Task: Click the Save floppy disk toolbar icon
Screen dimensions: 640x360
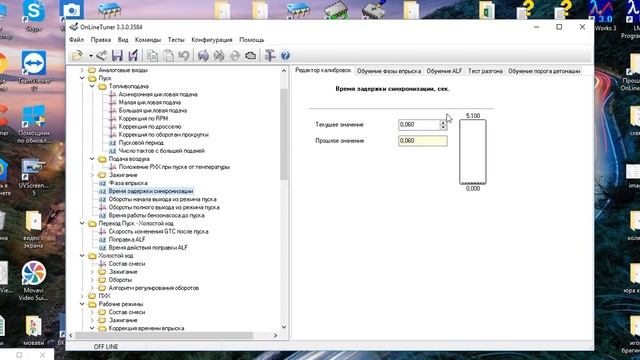Action: pyautogui.click(x=117, y=56)
